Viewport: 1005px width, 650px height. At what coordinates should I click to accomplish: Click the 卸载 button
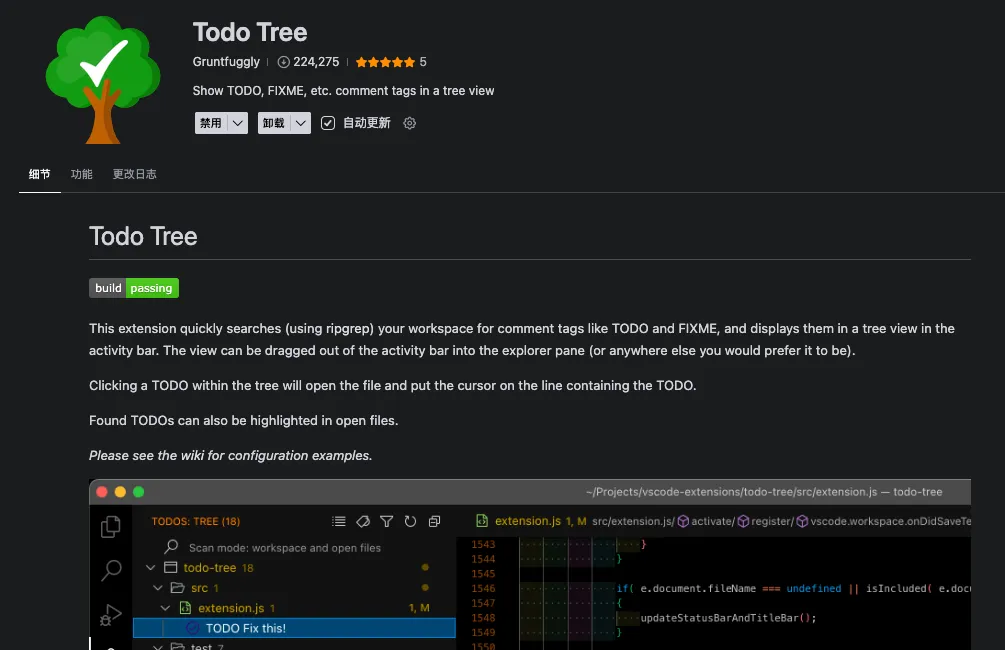(x=274, y=123)
